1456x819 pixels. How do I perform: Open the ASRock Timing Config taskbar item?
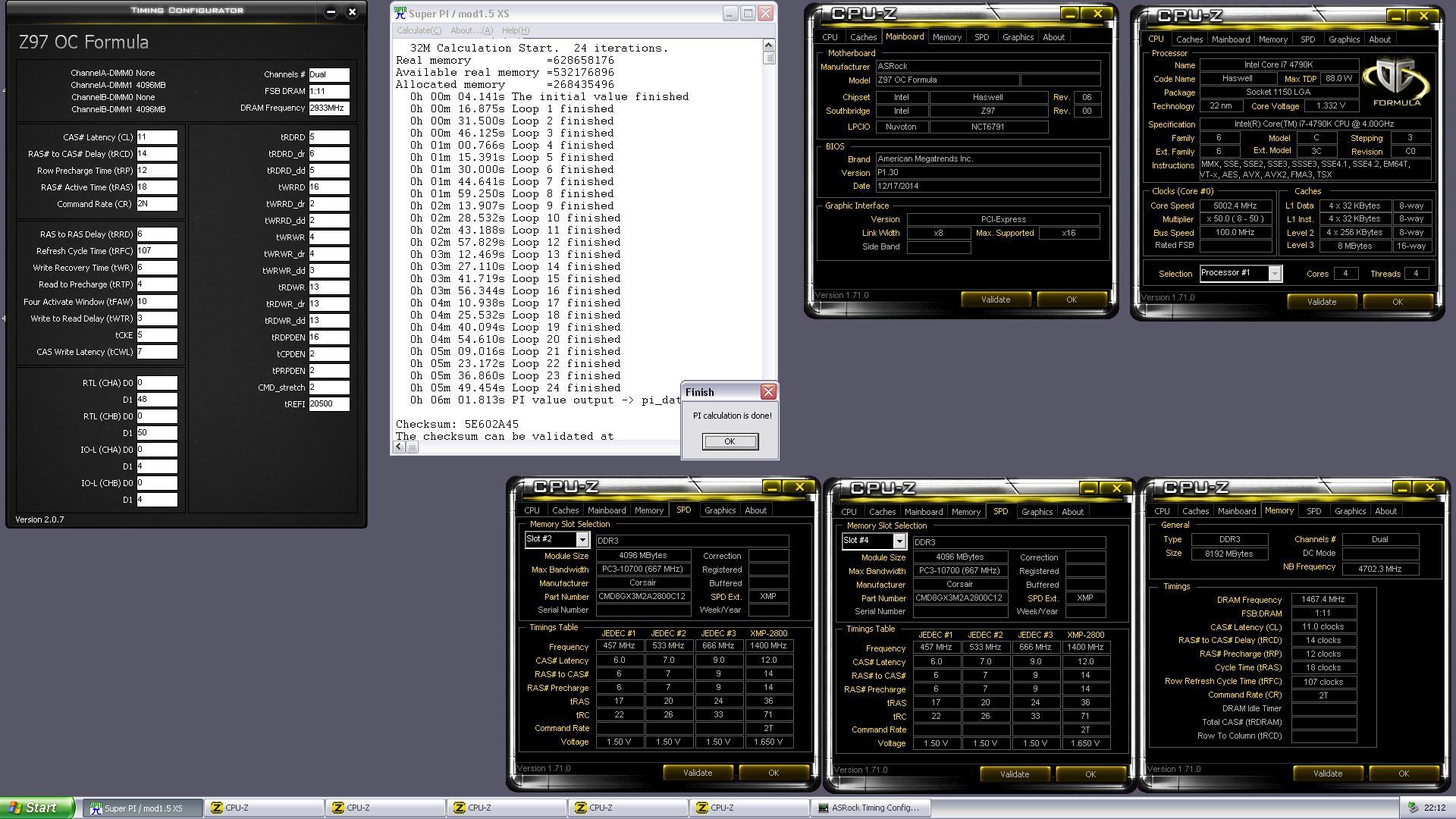pyautogui.click(x=869, y=808)
